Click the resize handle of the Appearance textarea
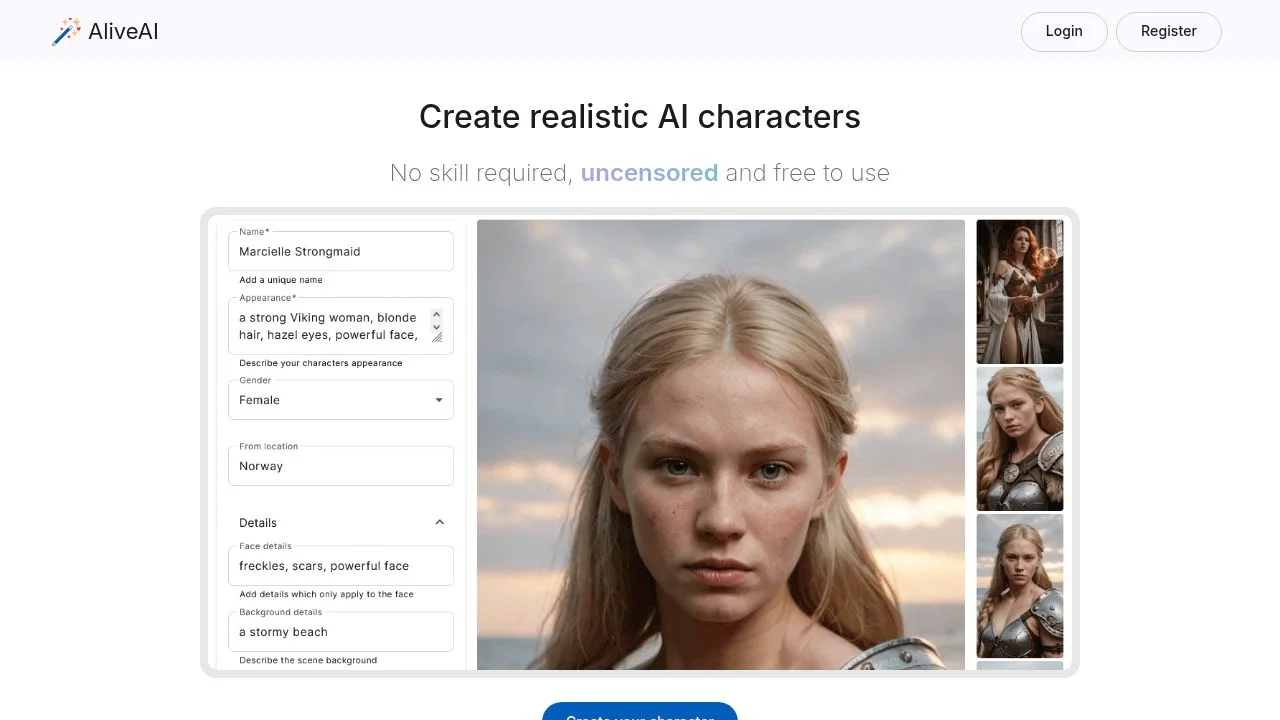This screenshot has width=1280, height=720. 437,340
